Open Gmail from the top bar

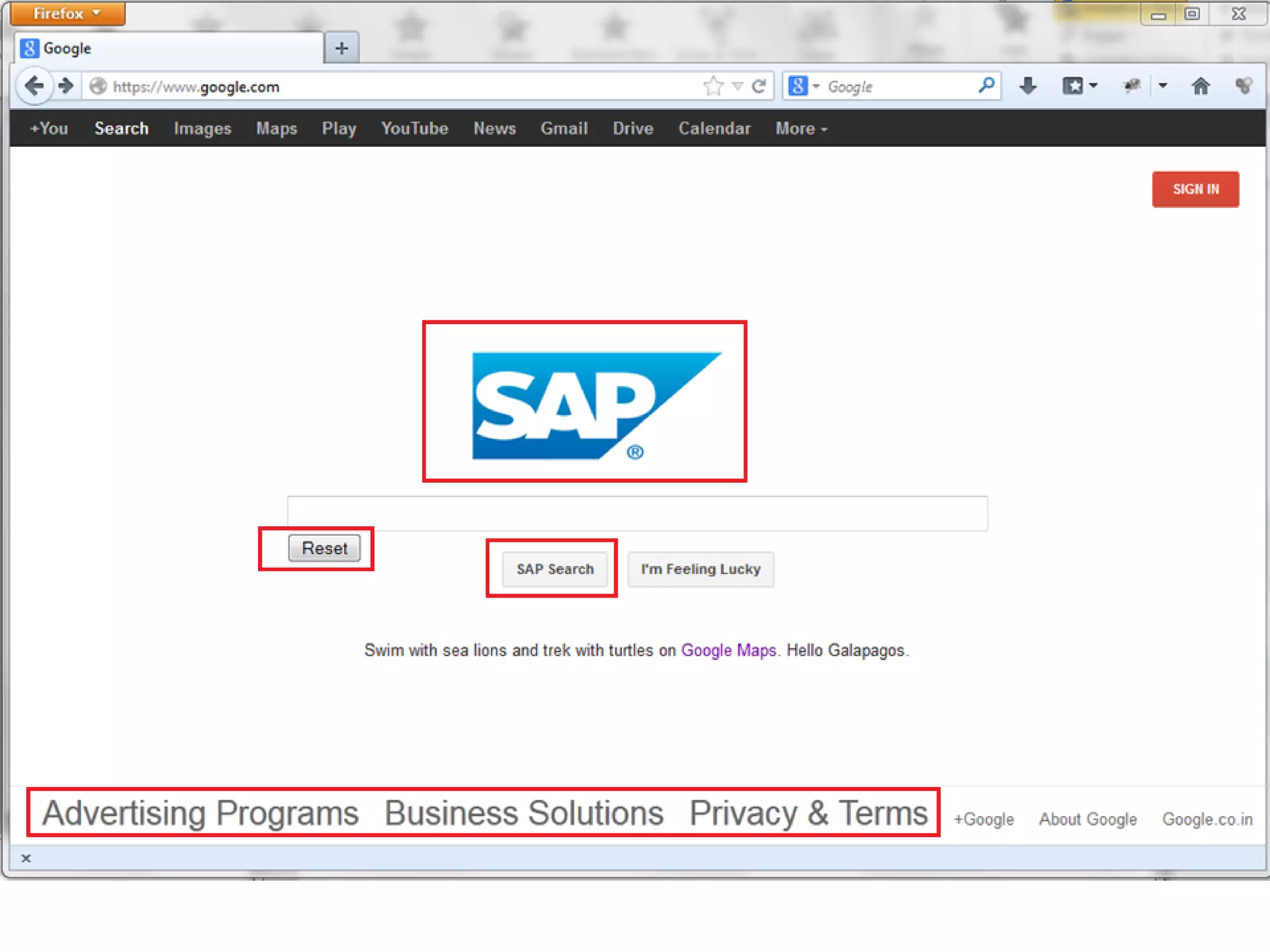point(564,128)
